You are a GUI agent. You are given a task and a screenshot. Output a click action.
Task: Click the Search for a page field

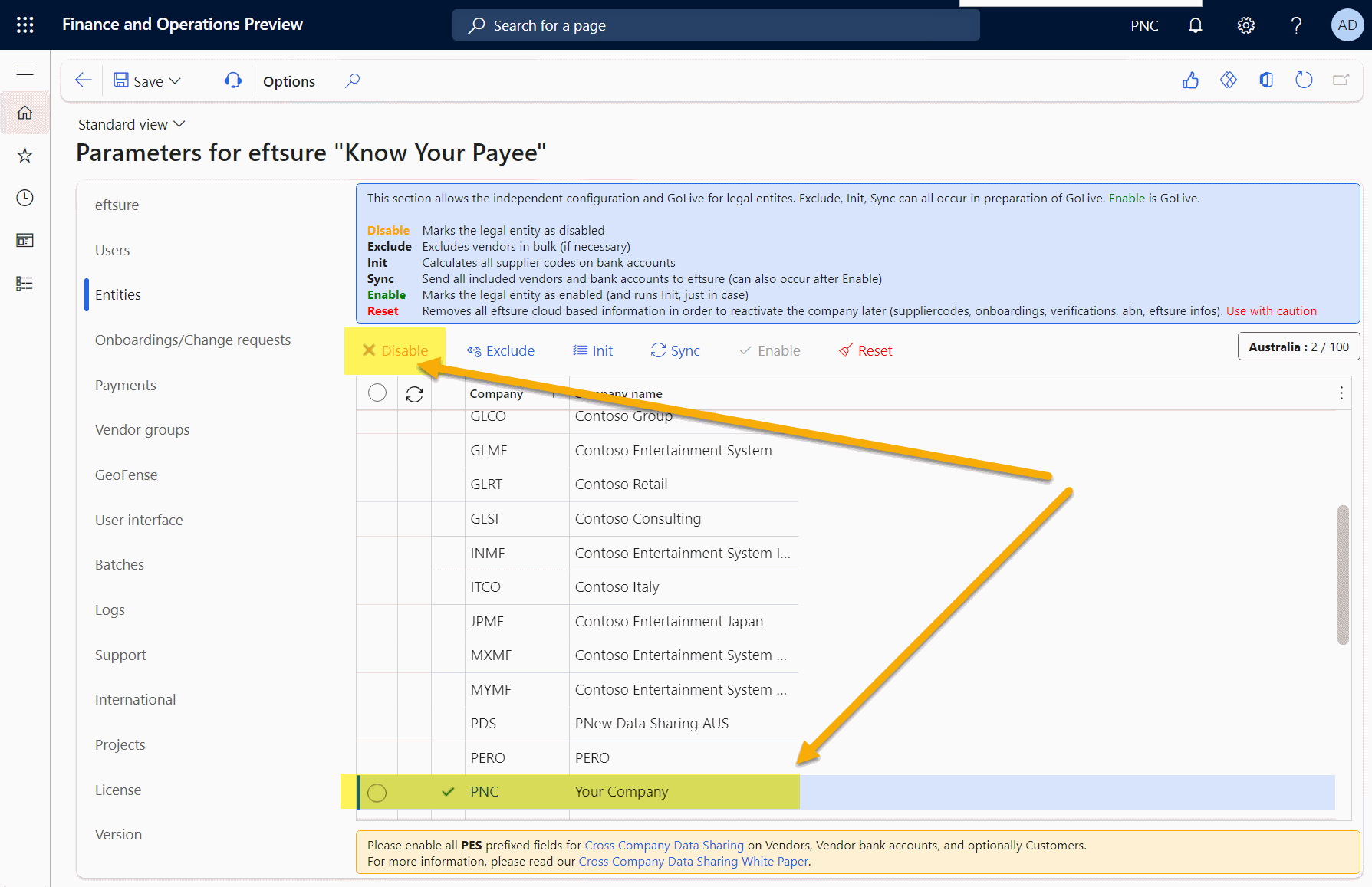[716, 25]
